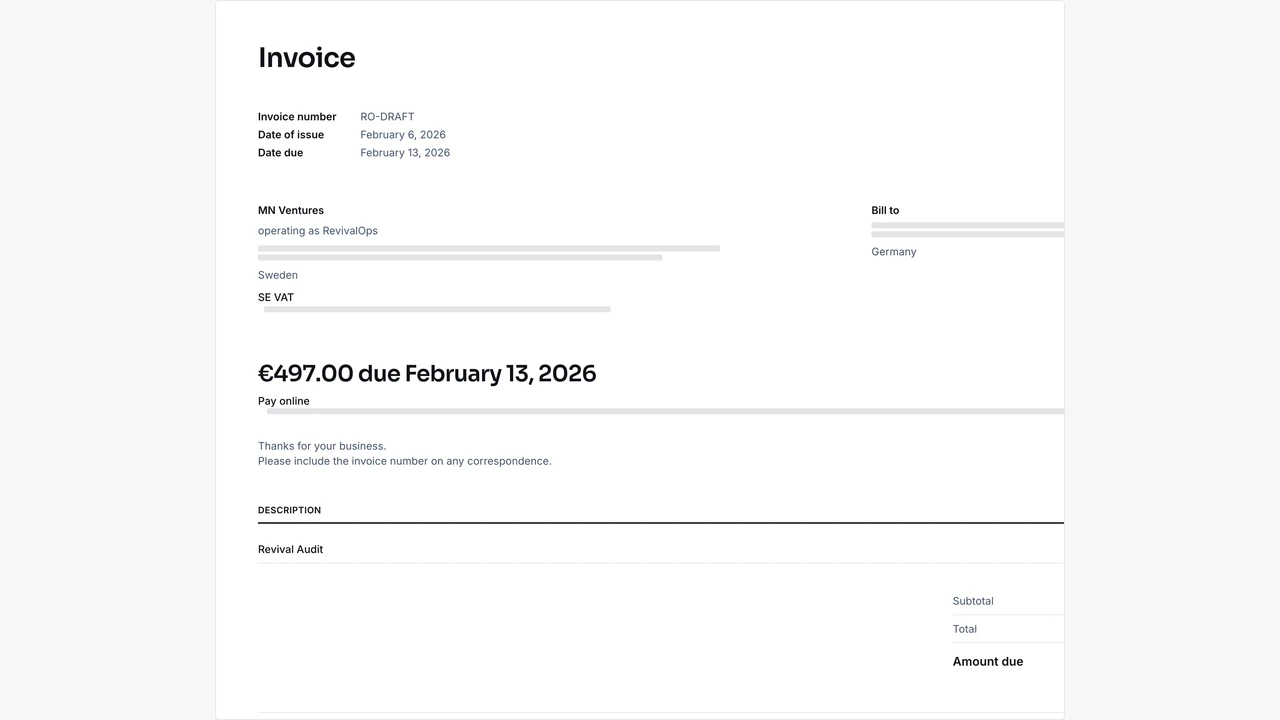Click the operating as RevivalOps text
The width and height of the screenshot is (1280, 720).
coord(317,230)
